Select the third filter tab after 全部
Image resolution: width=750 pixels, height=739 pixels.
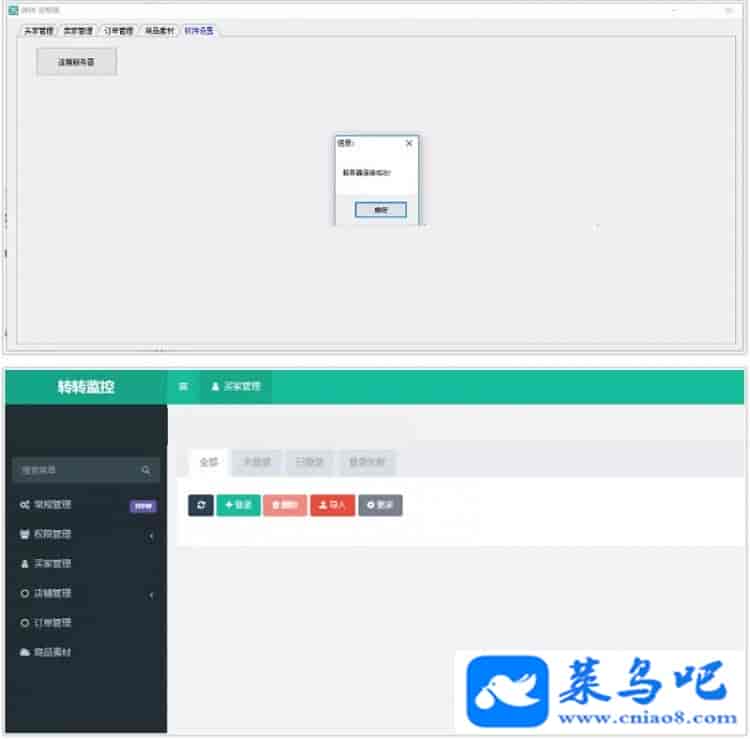(309, 463)
